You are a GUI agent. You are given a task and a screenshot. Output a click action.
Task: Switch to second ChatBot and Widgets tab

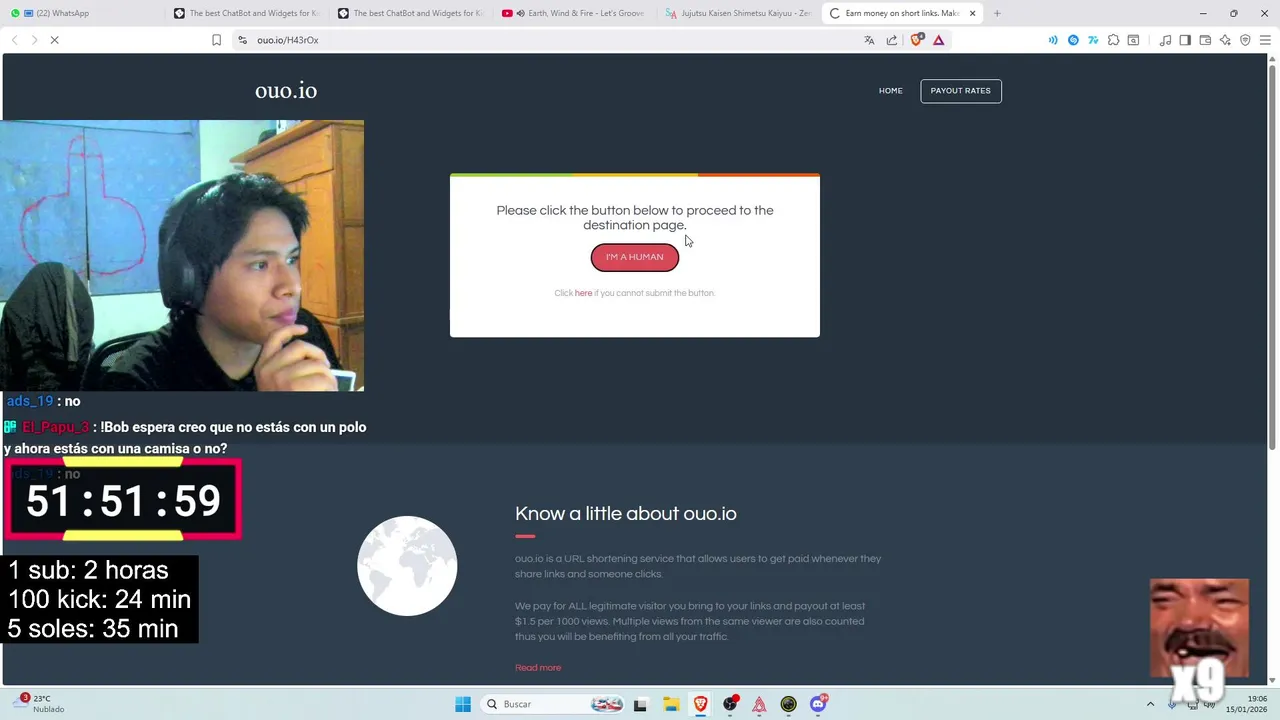410,13
